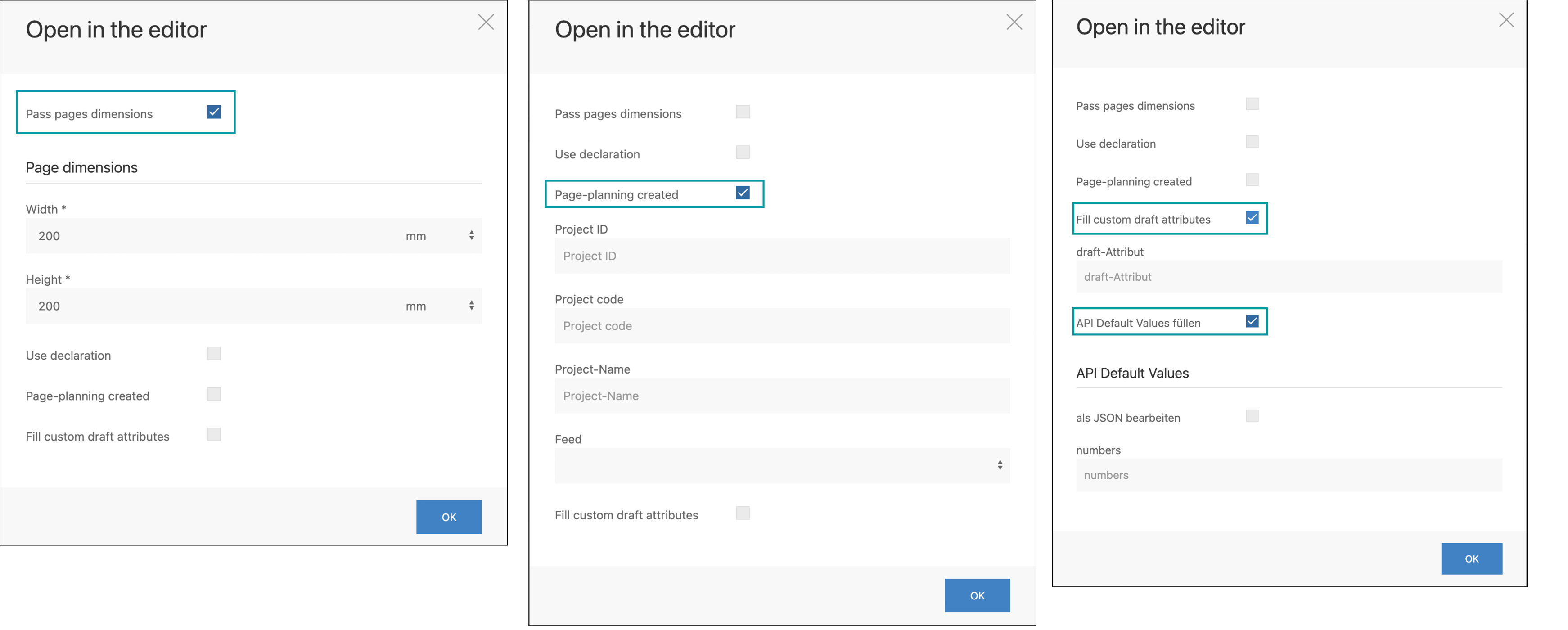Click the draft-Attribut text field
Image resolution: width=1568 pixels, height=630 pixels.
pos(1288,277)
